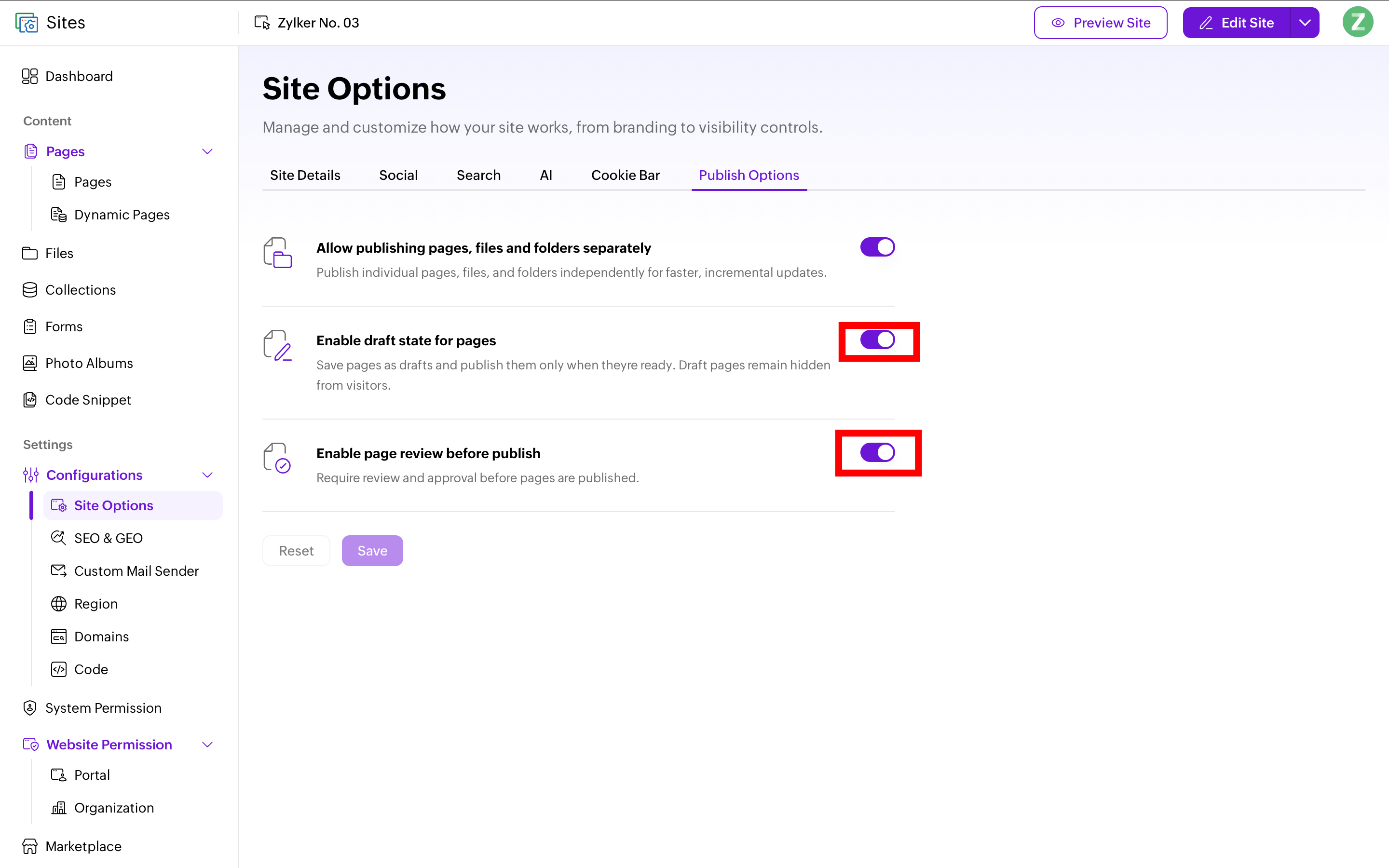Switch to the Search tab
The height and width of the screenshot is (868, 1389).
point(479,175)
